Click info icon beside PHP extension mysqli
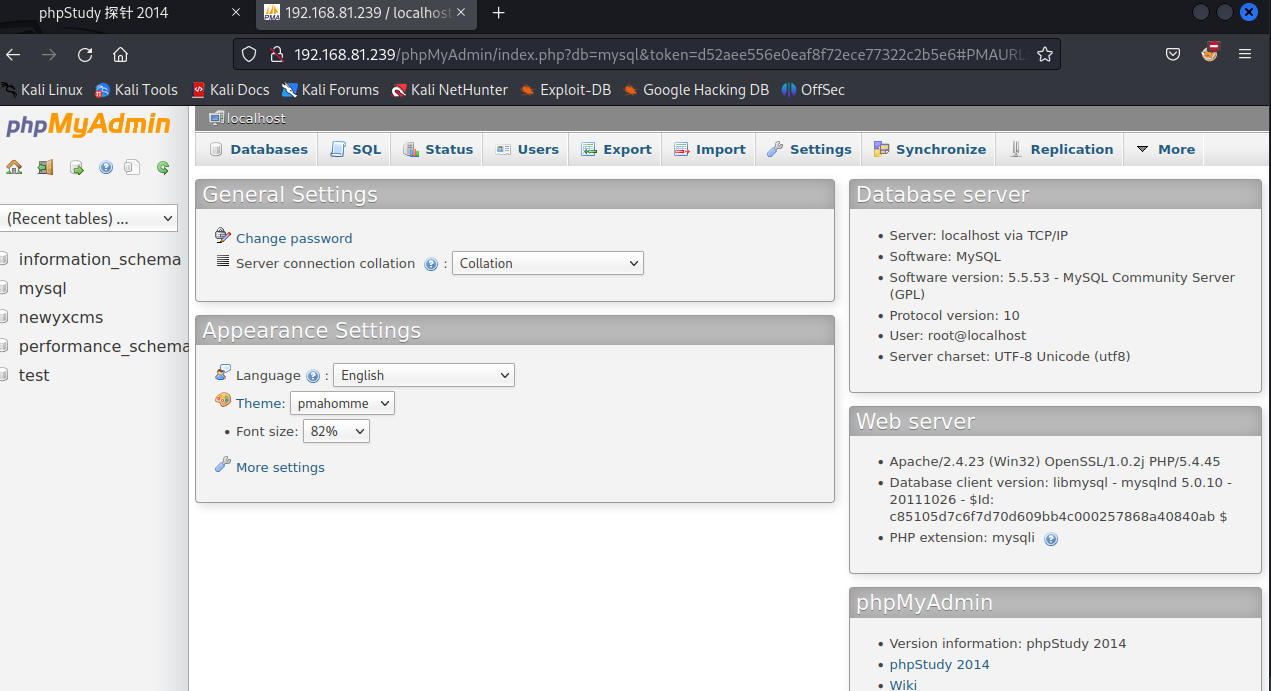Viewport: 1271px width, 691px height. coord(1051,539)
